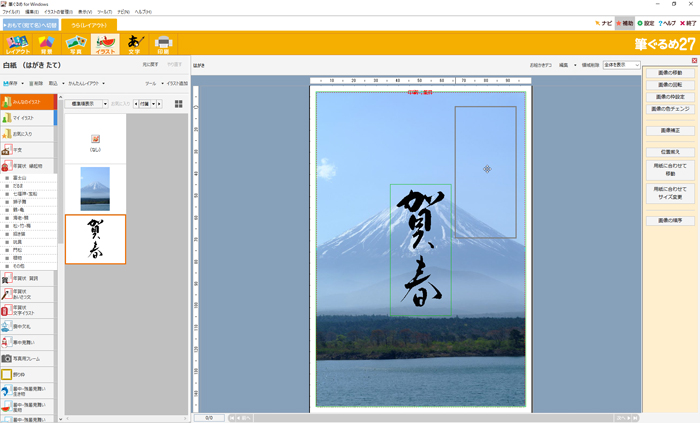Click the 画像の回転 button
Screen dimensions: 700x423
pyautogui.click(x=671, y=85)
